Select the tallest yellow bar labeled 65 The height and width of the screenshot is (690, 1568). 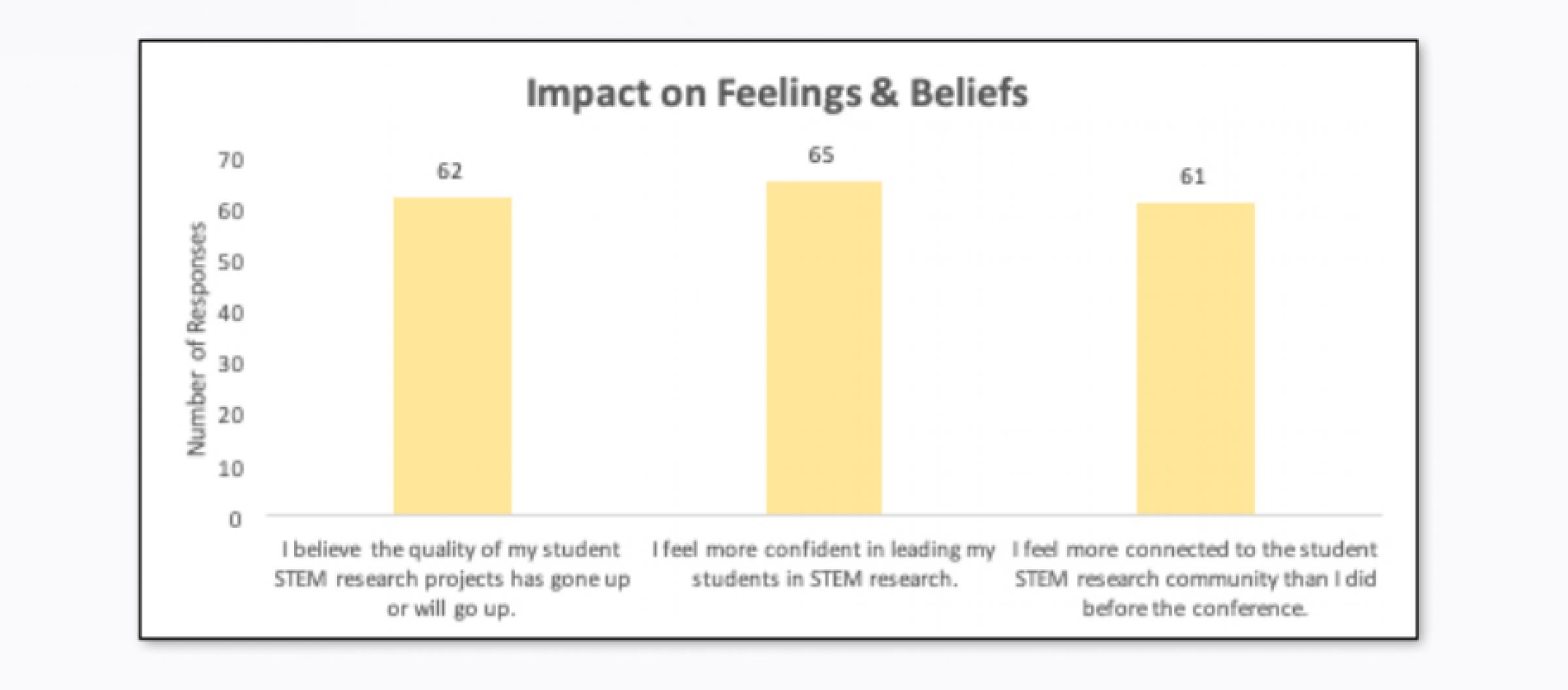pos(824,348)
